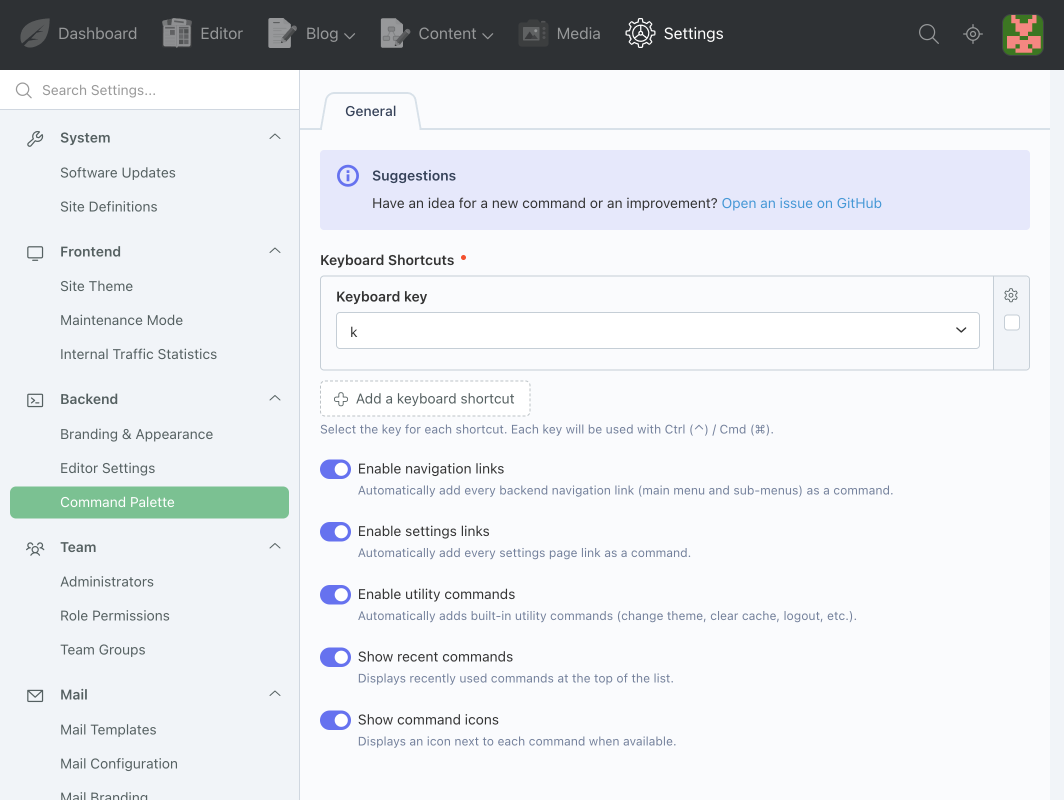Open Site Definitions settings
This screenshot has height=800, width=1064.
(109, 206)
